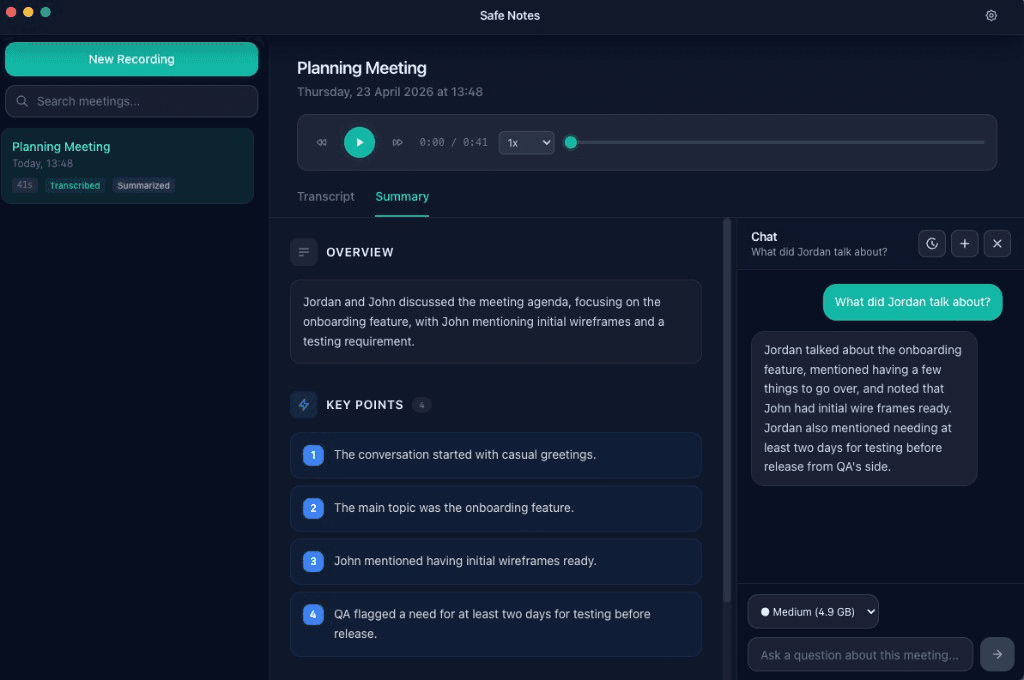Click key point 3 about wireframes
This screenshot has width=1024, height=680.
(x=496, y=561)
